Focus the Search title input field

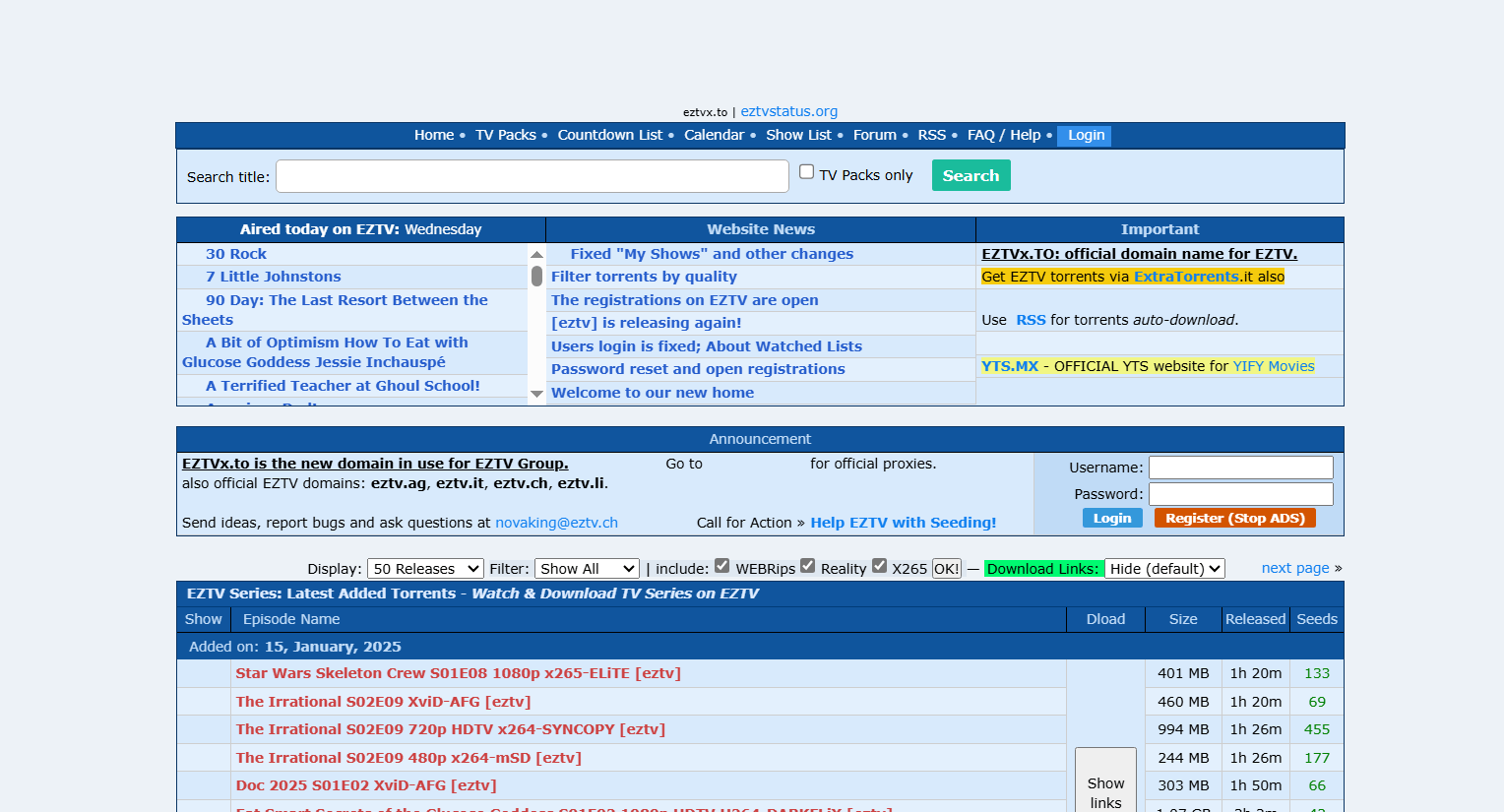pos(533,176)
